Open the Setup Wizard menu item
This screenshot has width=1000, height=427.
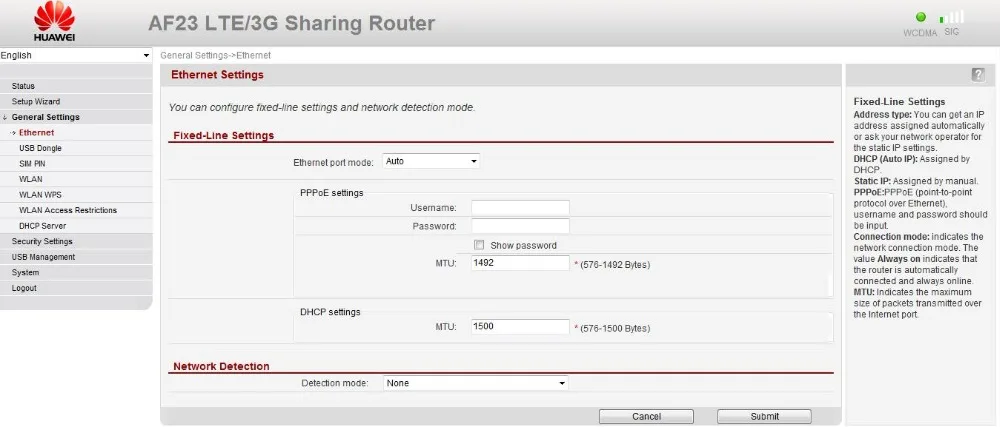point(36,101)
